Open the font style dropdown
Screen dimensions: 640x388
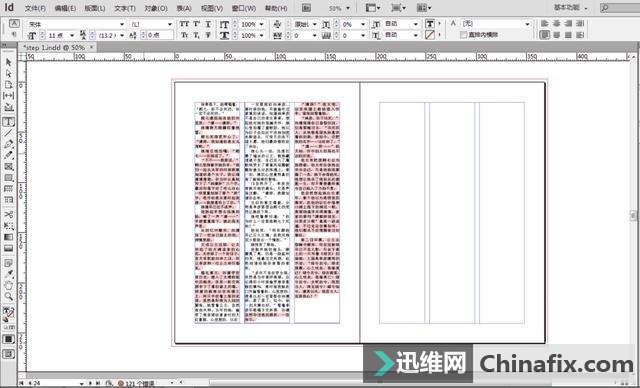click(x=170, y=24)
